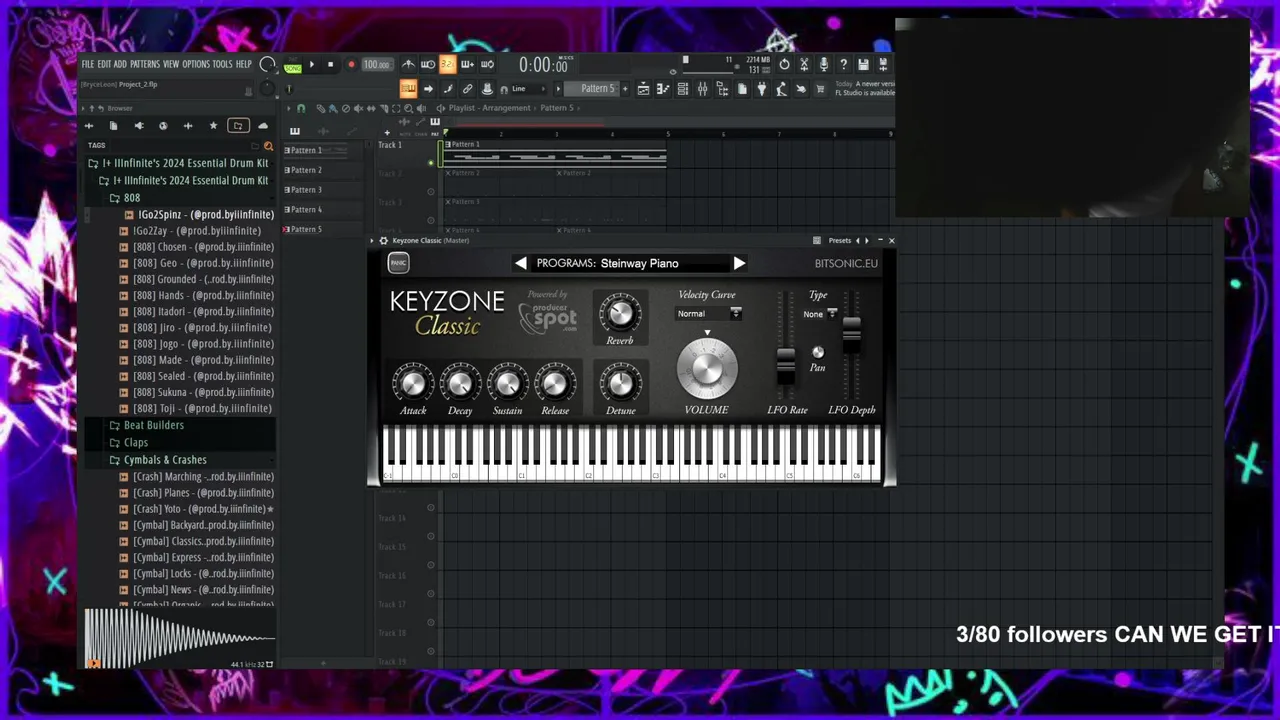Open the PATTERNS menu
Viewport: 1280px width, 720px height.
pyautogui.click(x=145, y=64)
